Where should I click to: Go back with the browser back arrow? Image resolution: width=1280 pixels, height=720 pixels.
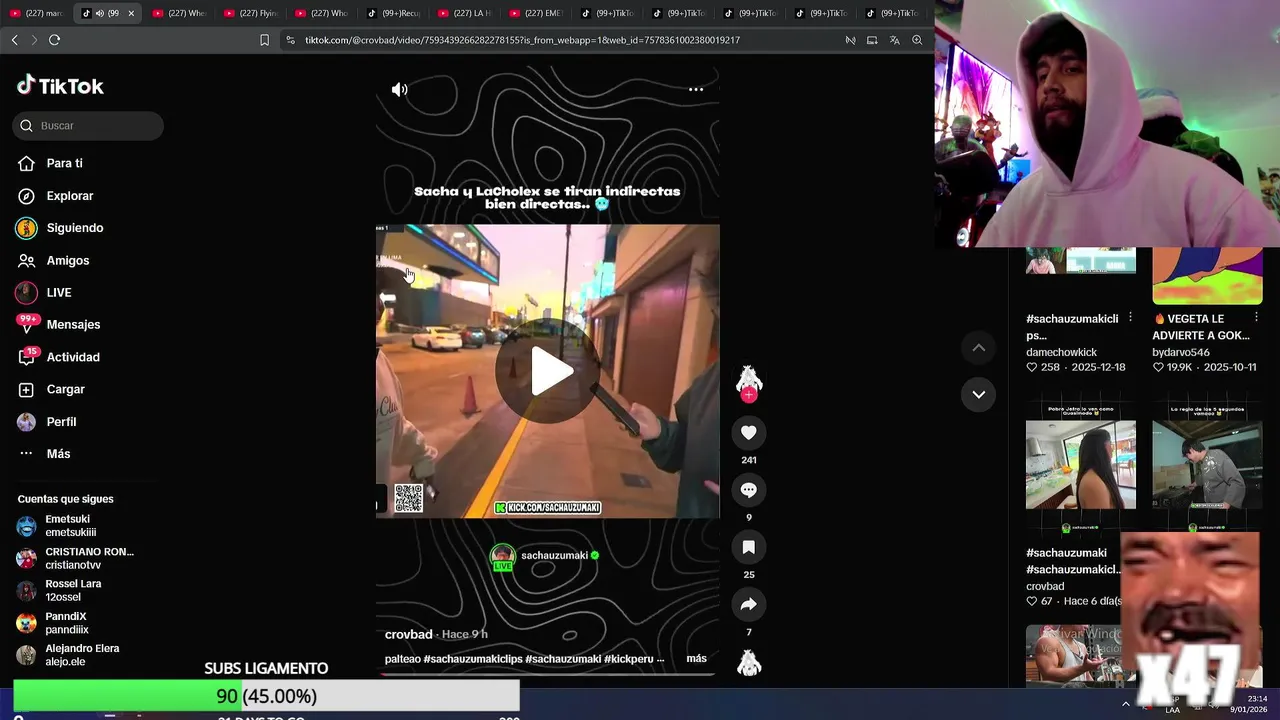14,40
